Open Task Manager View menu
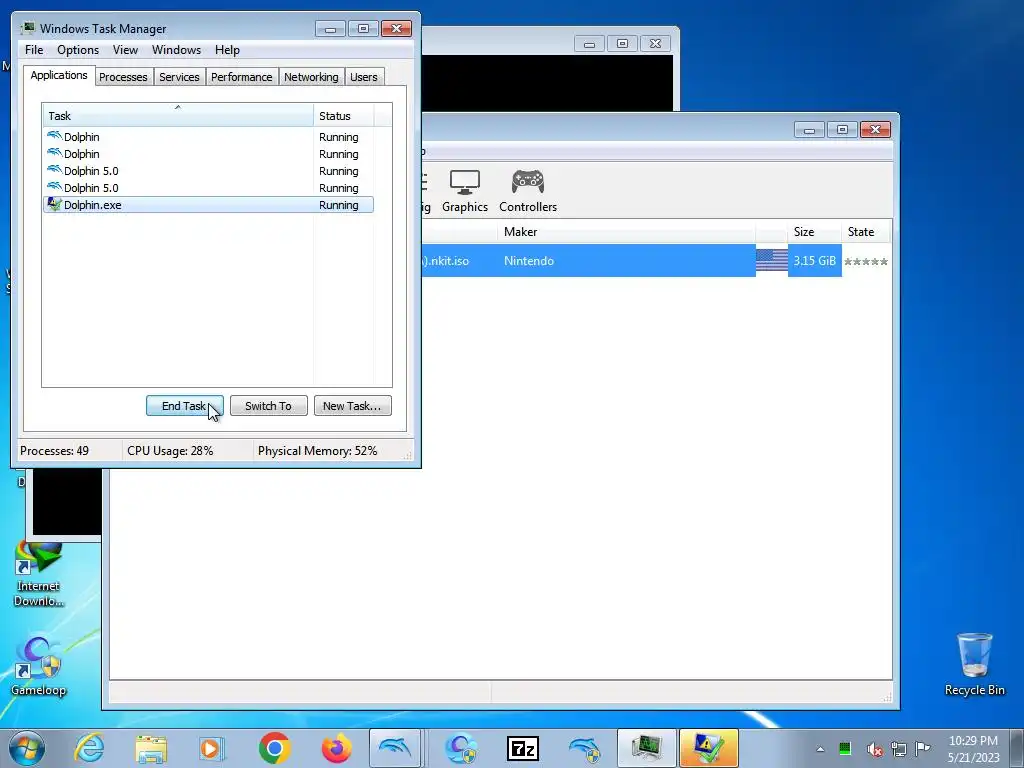The height and width of the screenshot is (768, 1024). (x=125, y=50)
